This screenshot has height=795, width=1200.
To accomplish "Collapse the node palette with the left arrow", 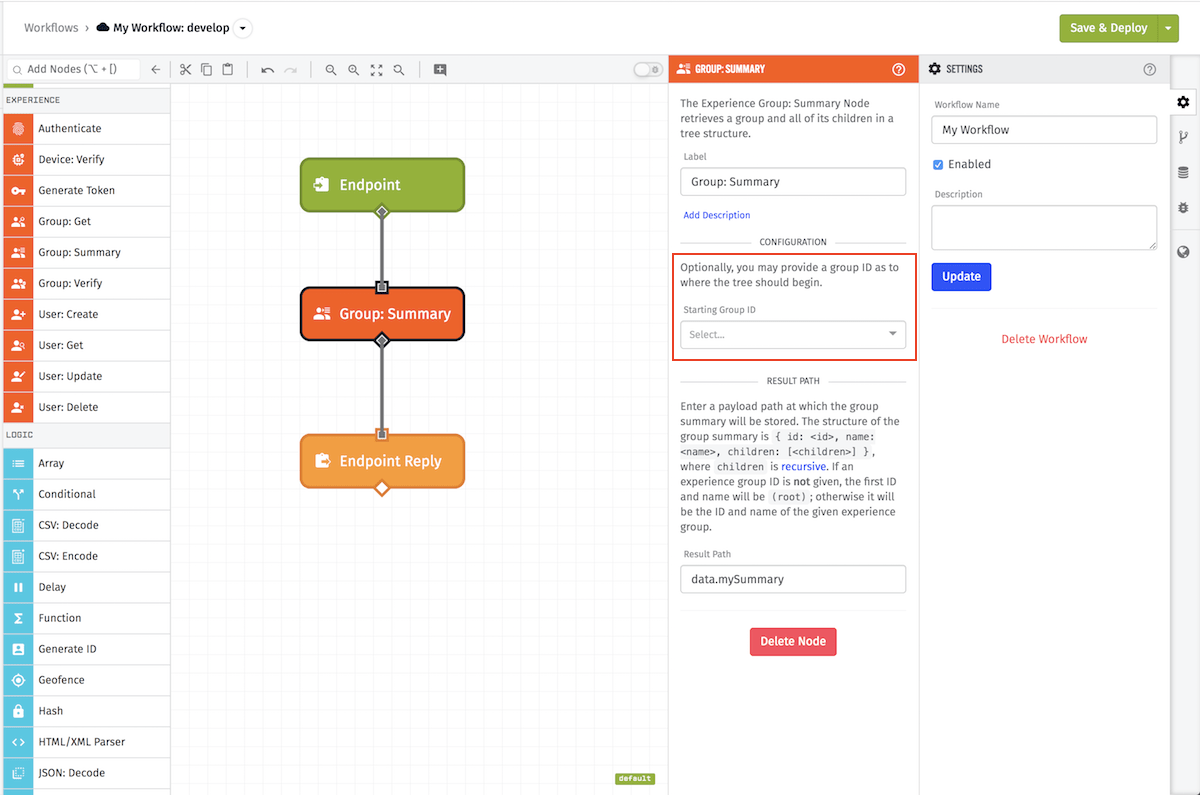I will click(x=155, y=70).
